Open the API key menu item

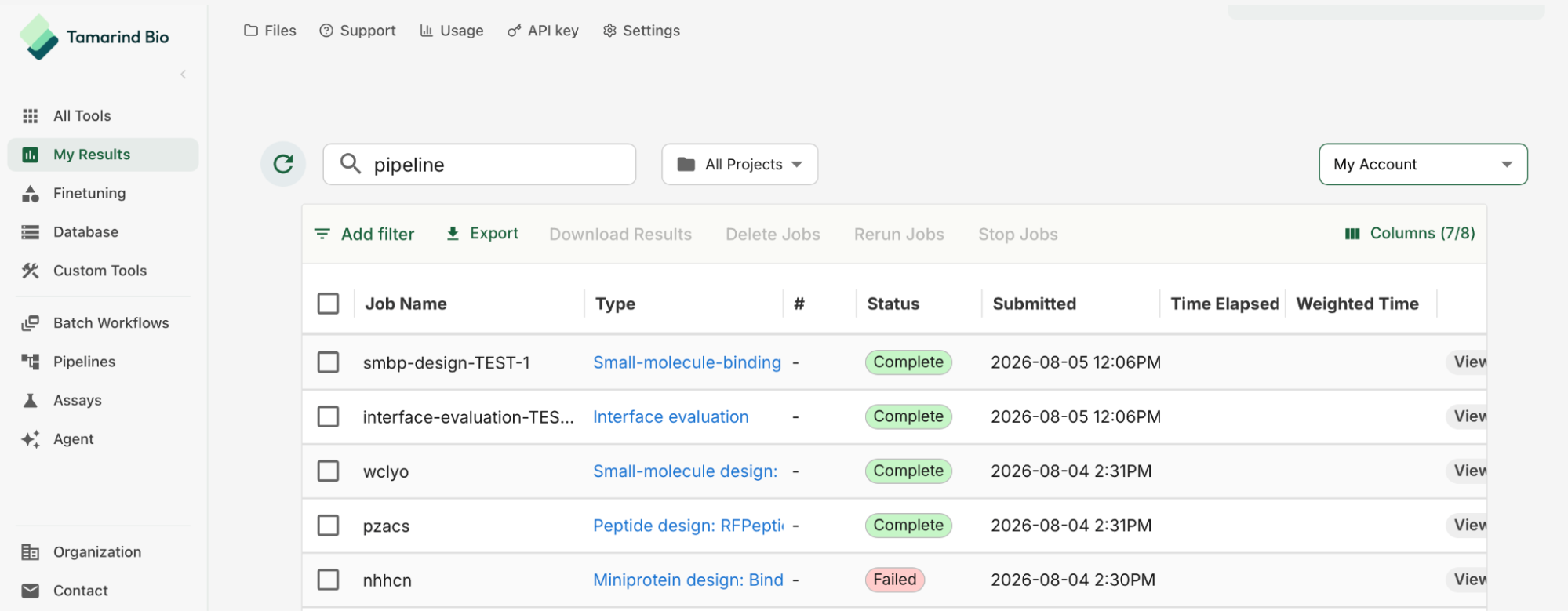coord(543,31)
